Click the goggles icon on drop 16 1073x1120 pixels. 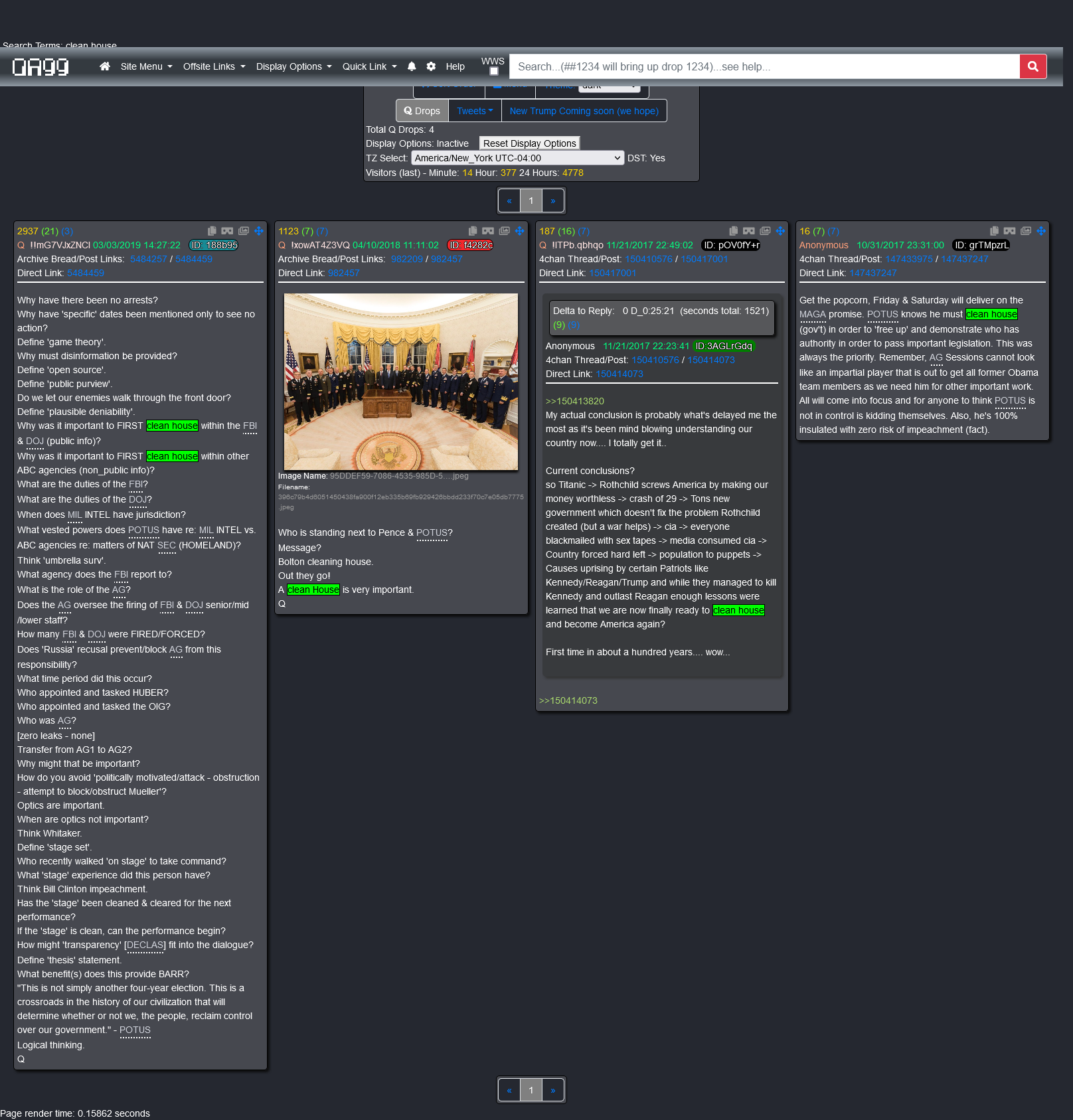click(1010, 231)
